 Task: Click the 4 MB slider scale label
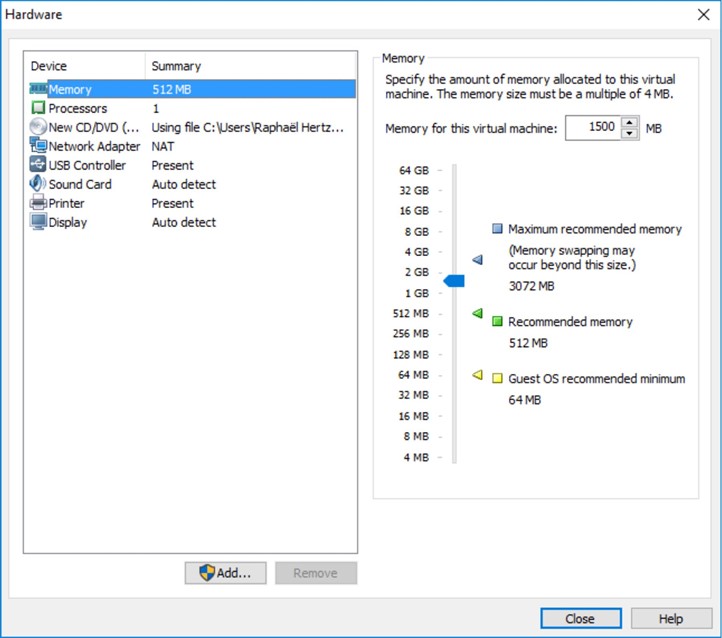[x=416, y=457]
